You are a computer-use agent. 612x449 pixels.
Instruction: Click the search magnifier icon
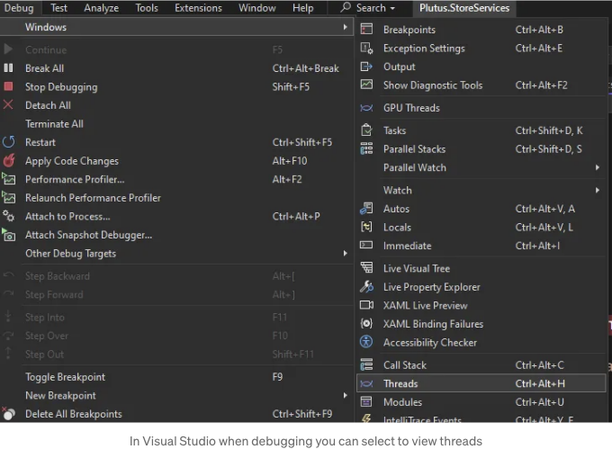click(345, 7)
